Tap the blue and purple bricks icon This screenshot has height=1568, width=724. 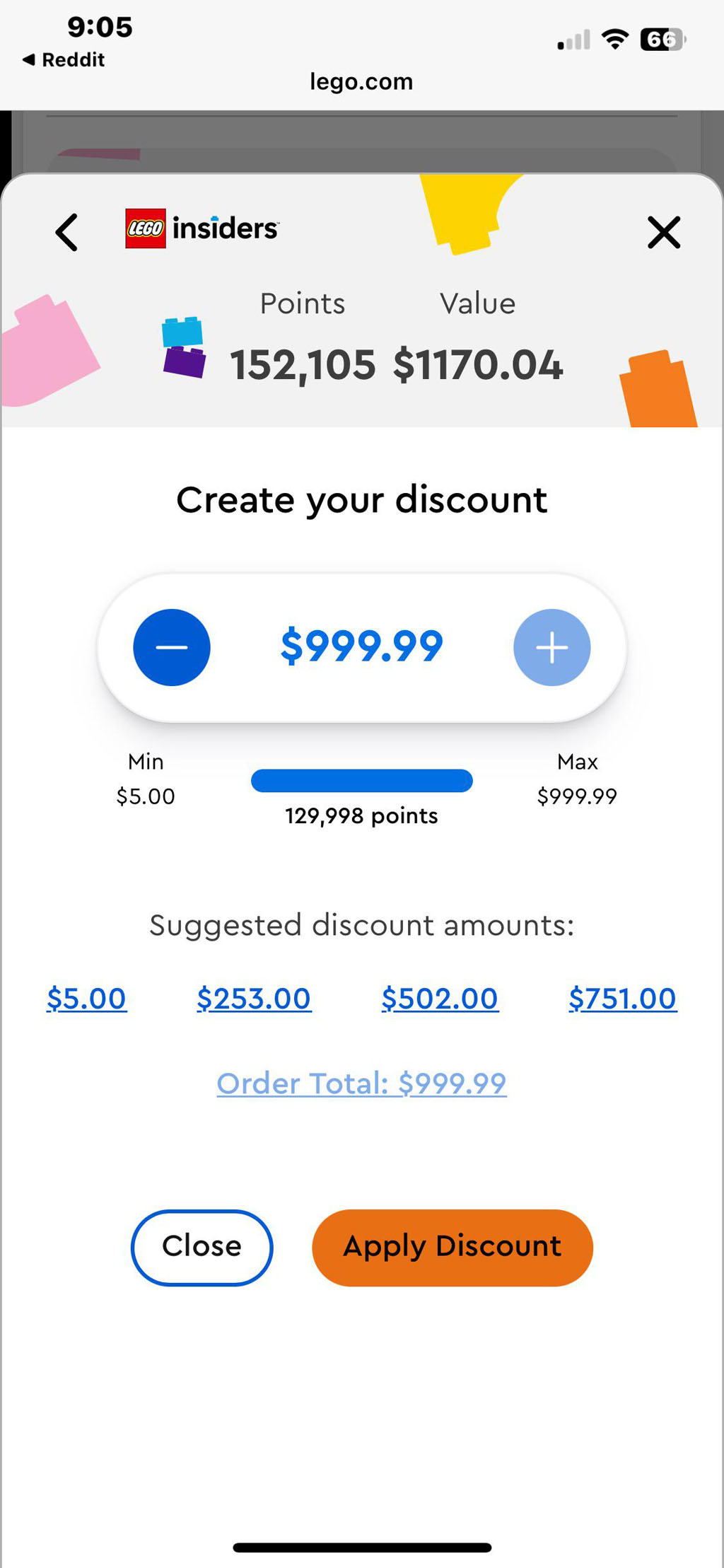click(184, 347)
